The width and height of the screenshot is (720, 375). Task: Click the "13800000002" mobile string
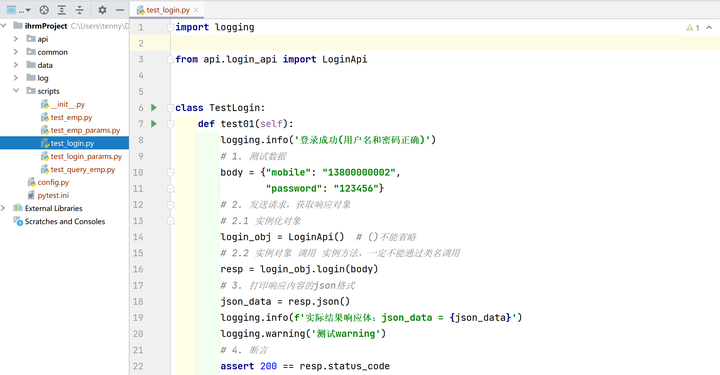[359, 172]
